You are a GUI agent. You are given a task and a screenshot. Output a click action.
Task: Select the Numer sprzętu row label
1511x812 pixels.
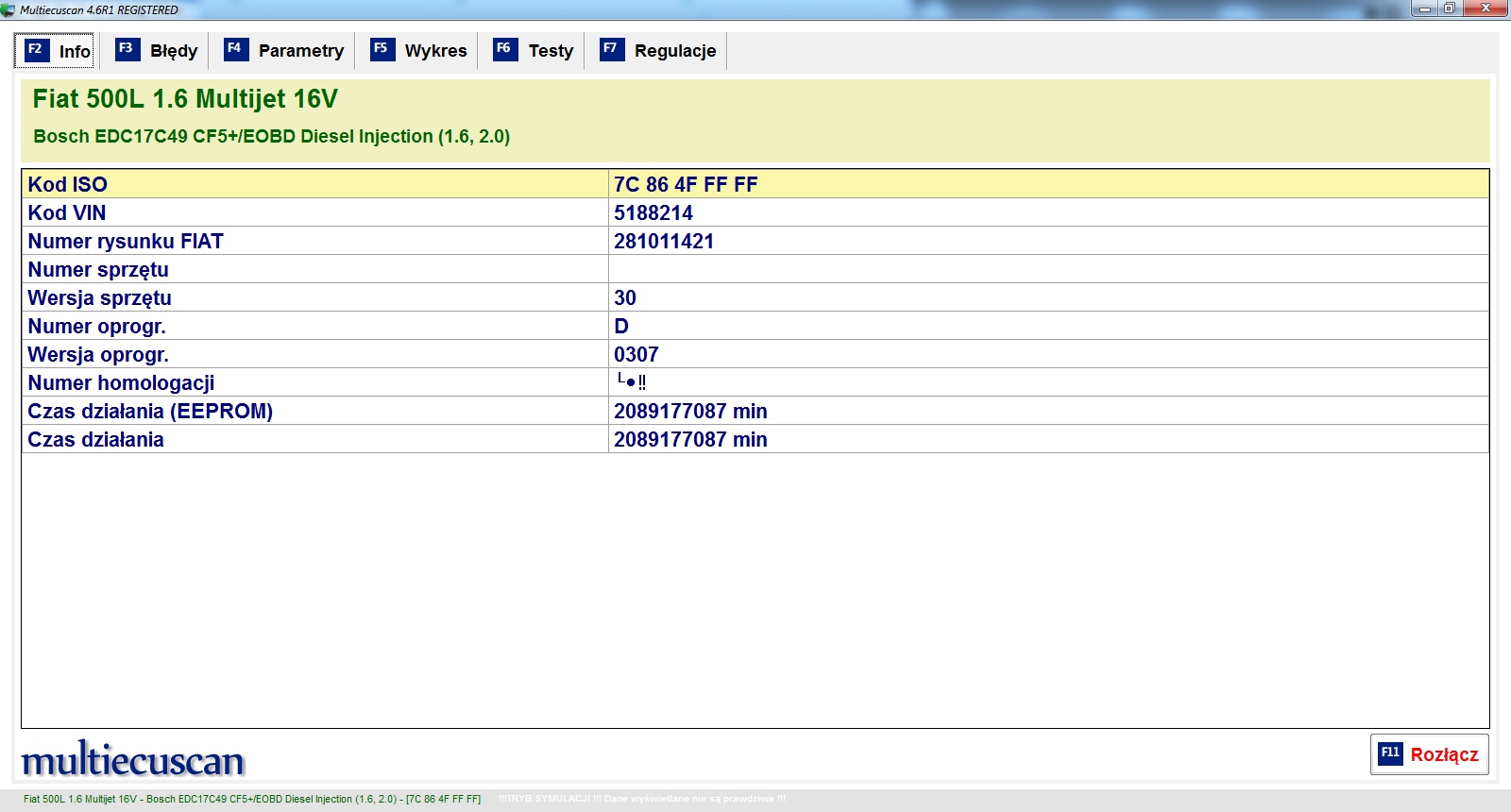point(98,269)
